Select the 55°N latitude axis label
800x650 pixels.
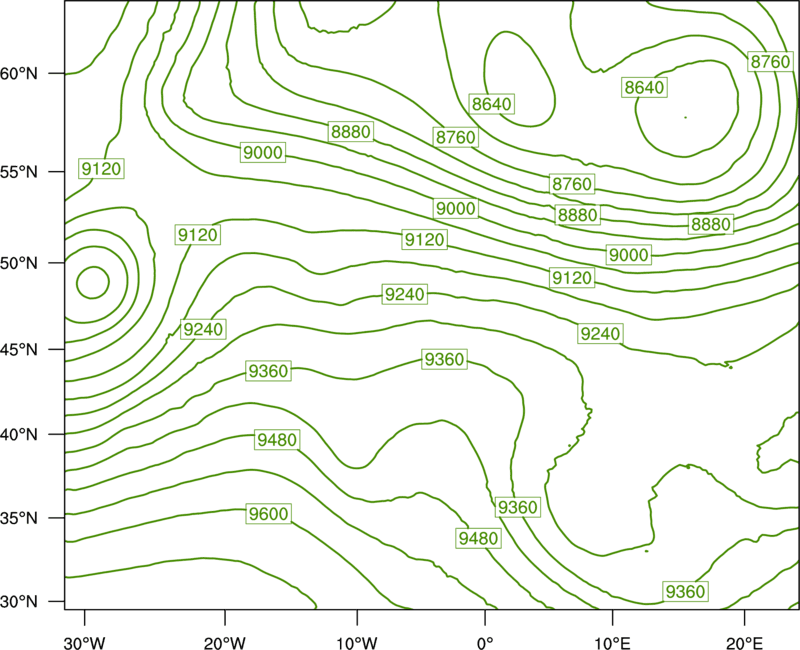coord(19,172)
